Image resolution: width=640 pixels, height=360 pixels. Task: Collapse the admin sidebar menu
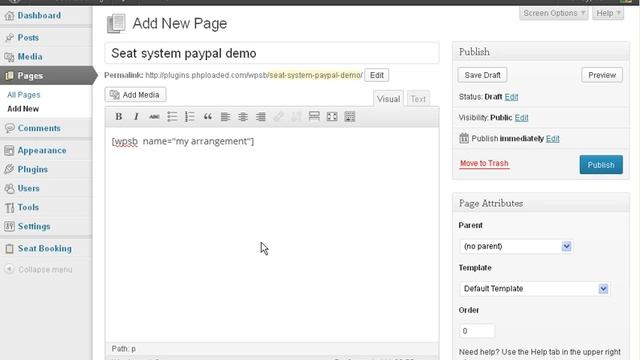click(x=39, y=269)
